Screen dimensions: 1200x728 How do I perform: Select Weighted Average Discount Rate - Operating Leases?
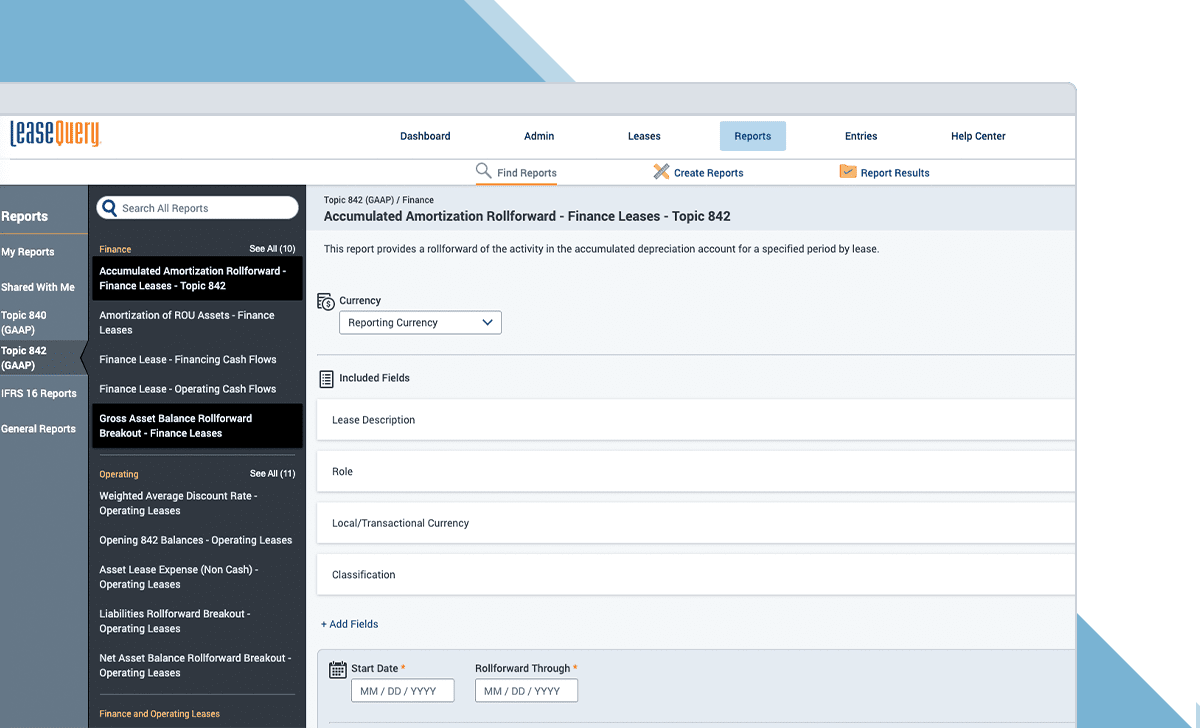178,503
